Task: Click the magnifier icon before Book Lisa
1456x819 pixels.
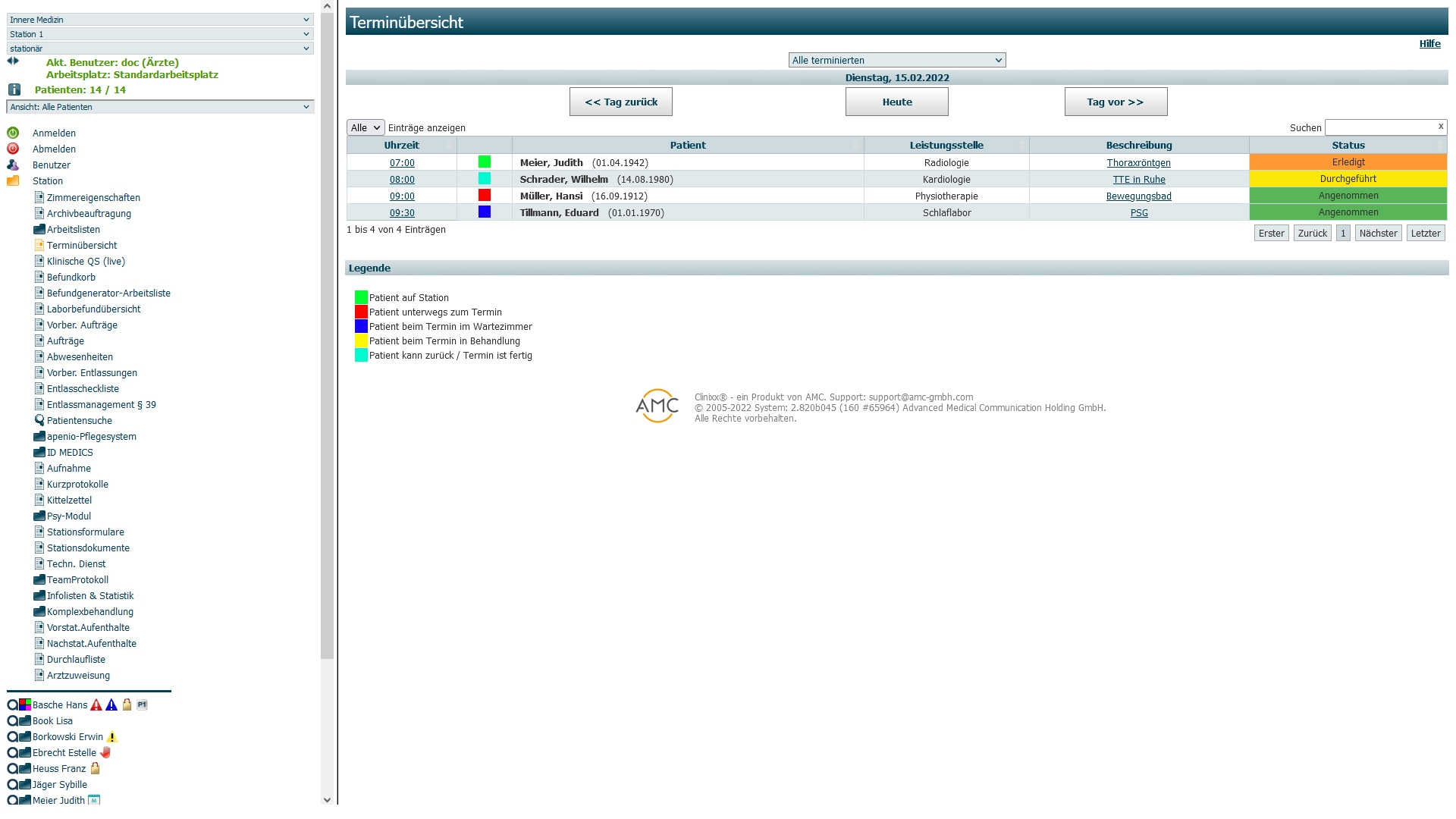Action: point(12,721)
